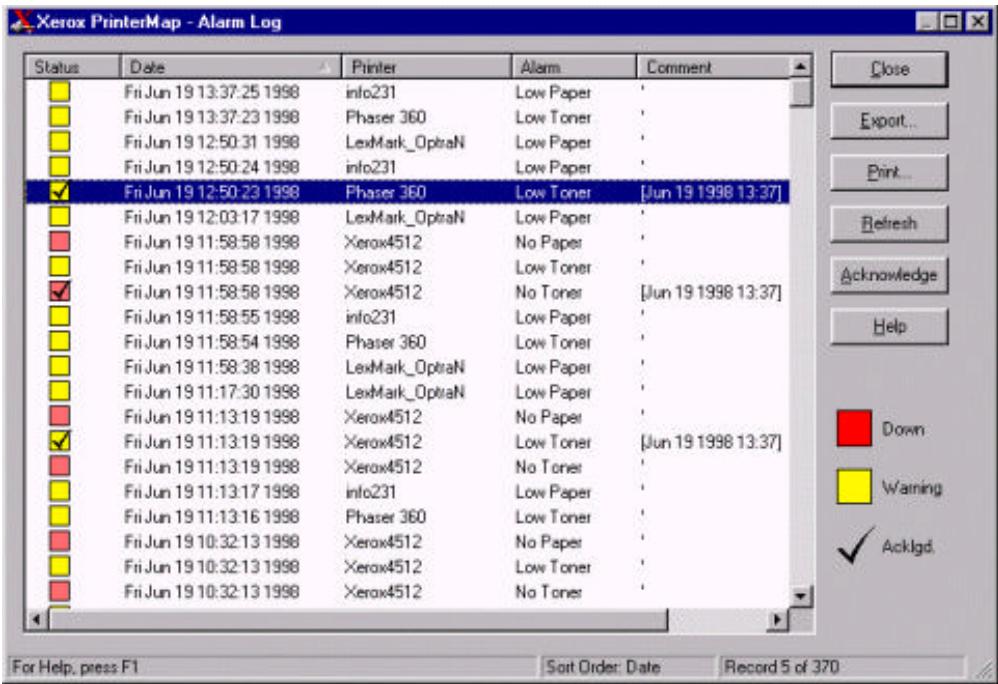Image resolution: width=998 pixels, height=684 pixels.
Task: Click the left arrow of the horizontal scrollbar
Action: click(x=36, y=619)
